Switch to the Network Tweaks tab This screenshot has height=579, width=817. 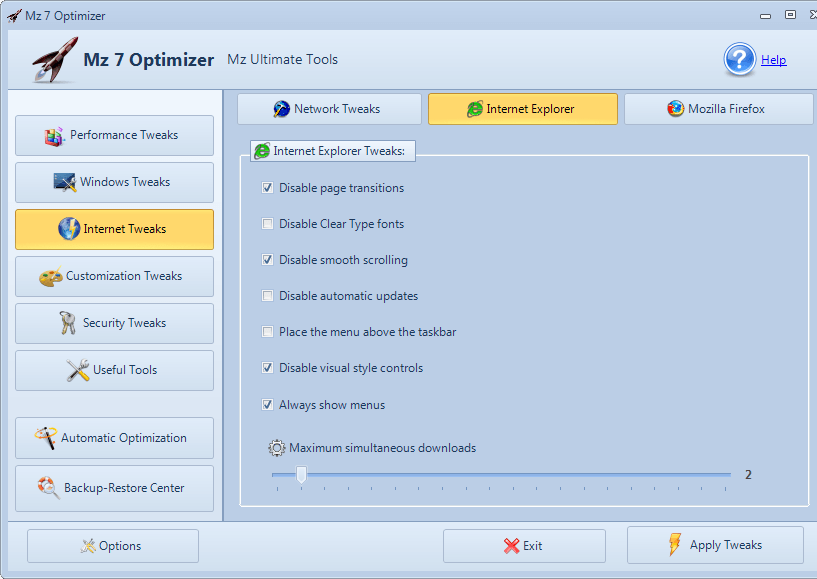(329, 109)
